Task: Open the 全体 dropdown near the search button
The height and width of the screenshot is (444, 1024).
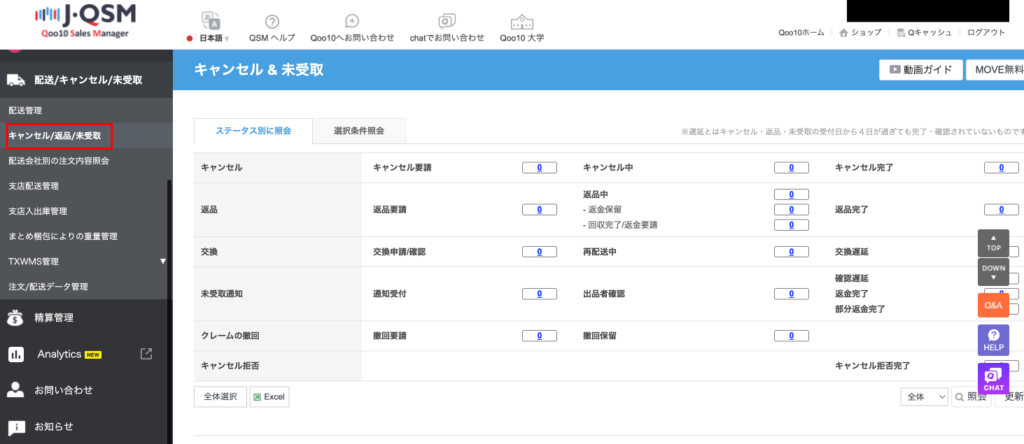Action: [924, 396]
